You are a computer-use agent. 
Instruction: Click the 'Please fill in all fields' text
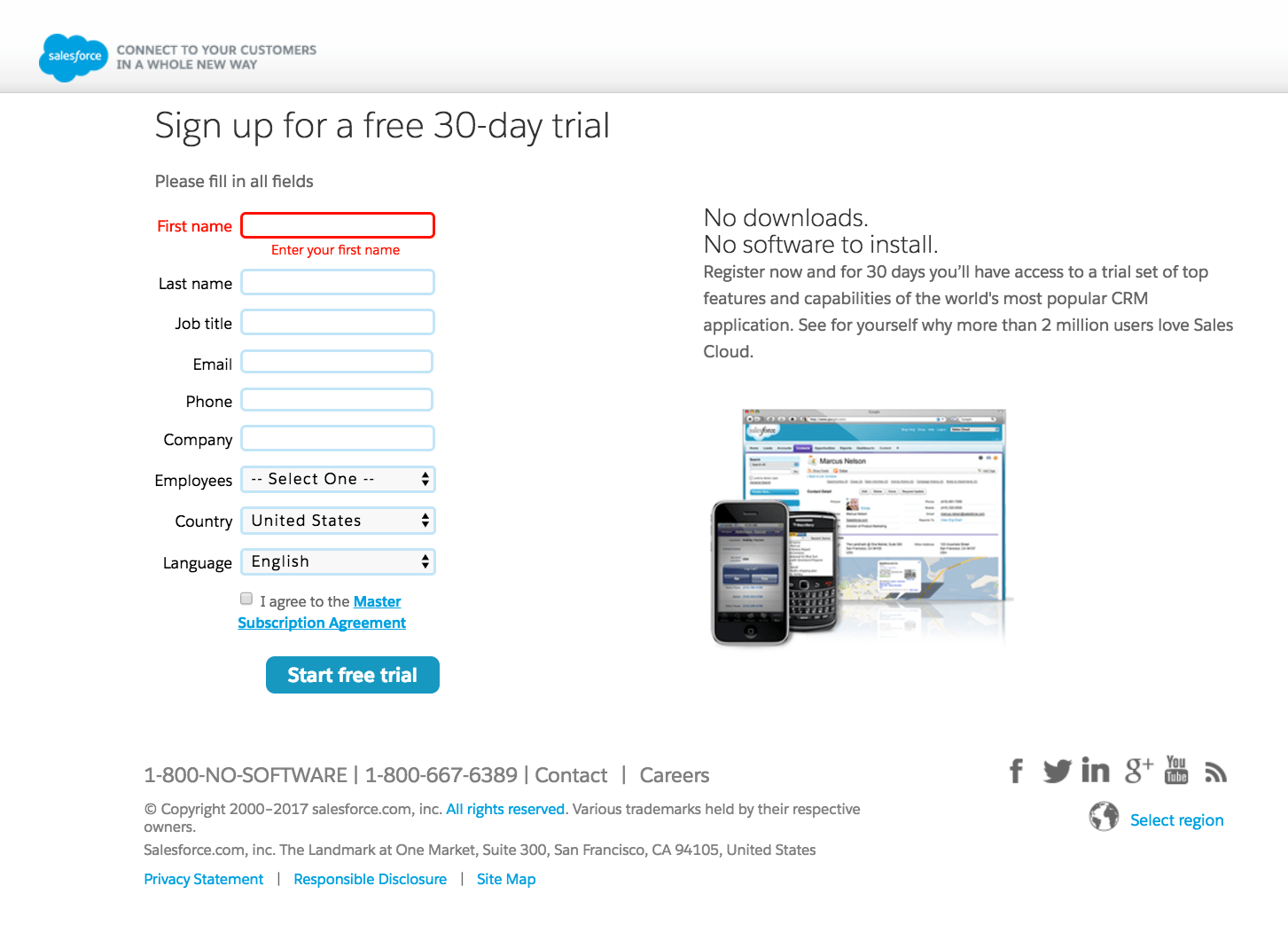pos(234,181)
